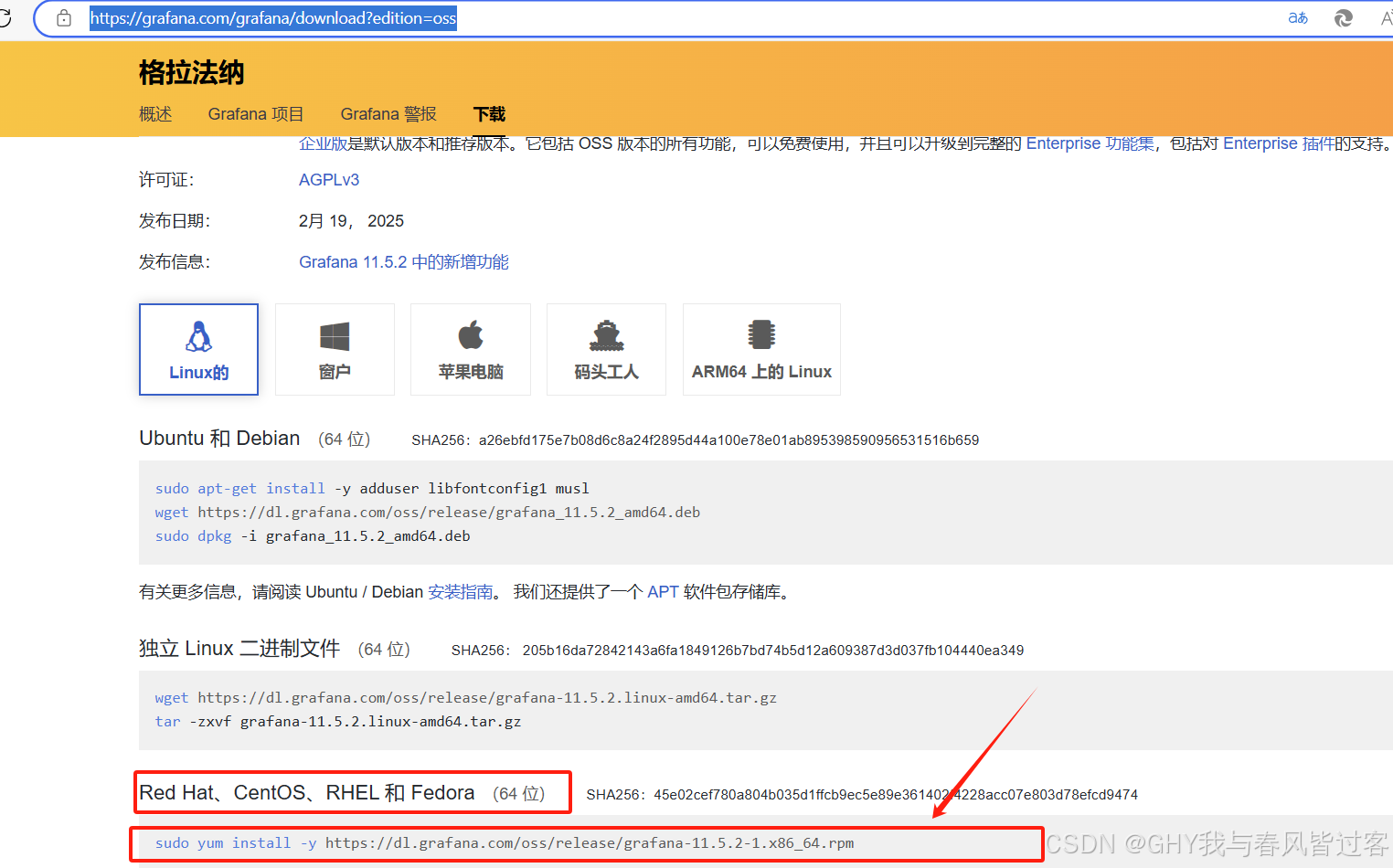
Task: Click the Edge refresh-style icon beside translate
Action: point(1343,18)
